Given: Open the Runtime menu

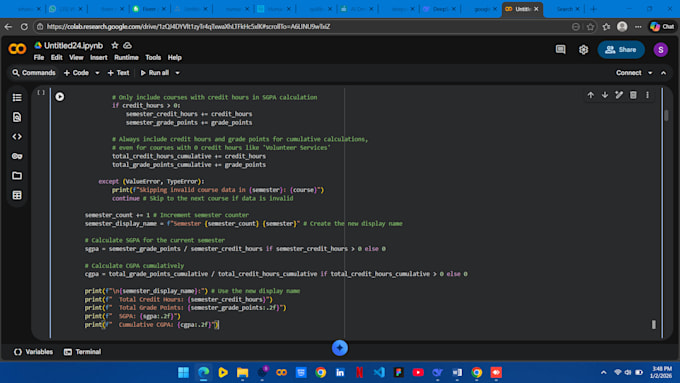Looking at the screenshot, I should pos(126,57).
